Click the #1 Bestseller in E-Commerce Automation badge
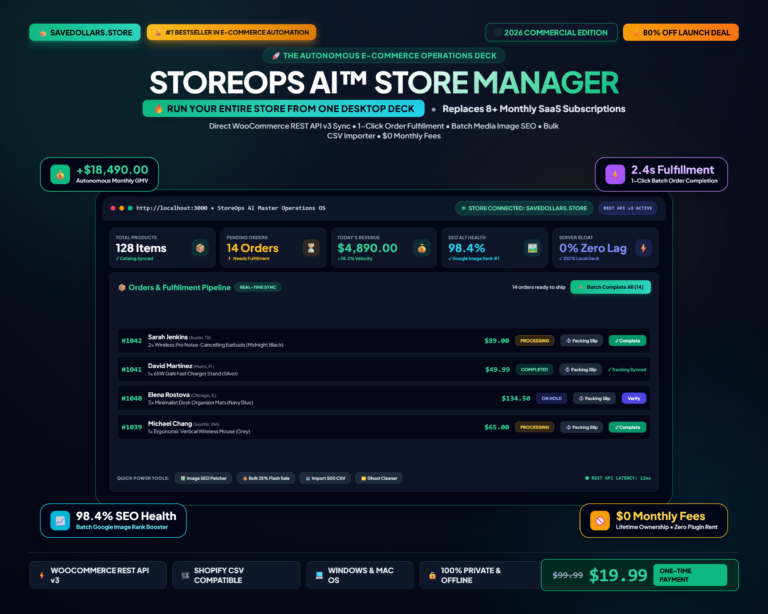768x614 pixels. (x=232, y=32)
